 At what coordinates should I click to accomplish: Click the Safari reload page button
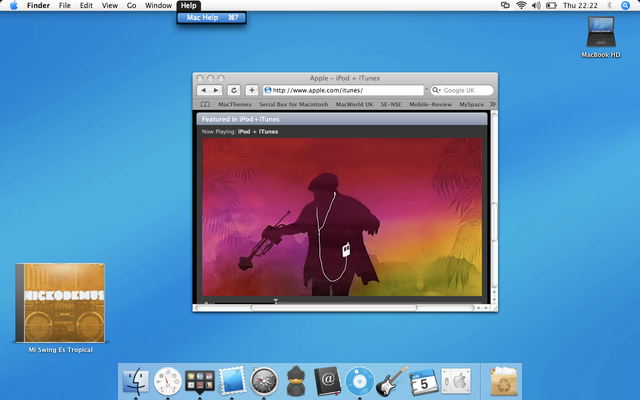tap(233, 90)
